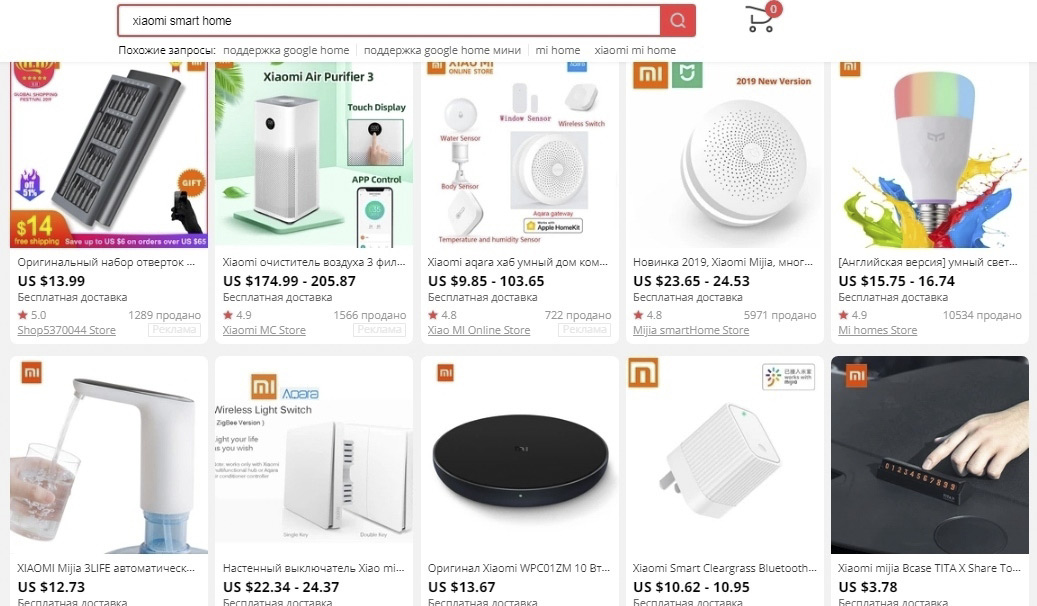This screenshot has width=1037, height=606.
Task: Select related query 'поддержка google home'
Action: pyautogui.click(x=286, y=50)
